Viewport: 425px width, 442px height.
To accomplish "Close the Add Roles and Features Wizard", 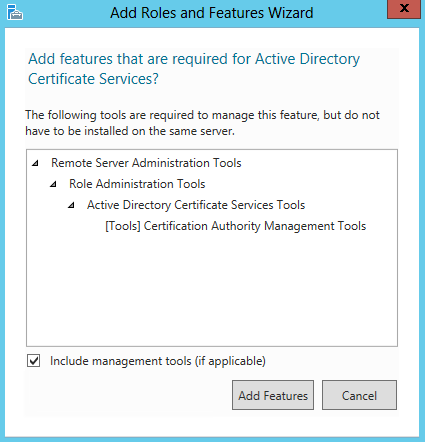I will (404, 9).
